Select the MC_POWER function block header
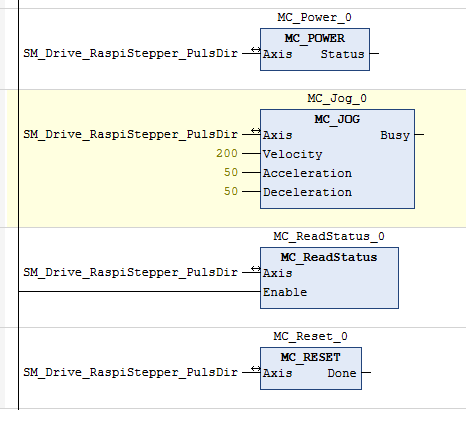The image size is (466, 429). [x=315, y=38]
